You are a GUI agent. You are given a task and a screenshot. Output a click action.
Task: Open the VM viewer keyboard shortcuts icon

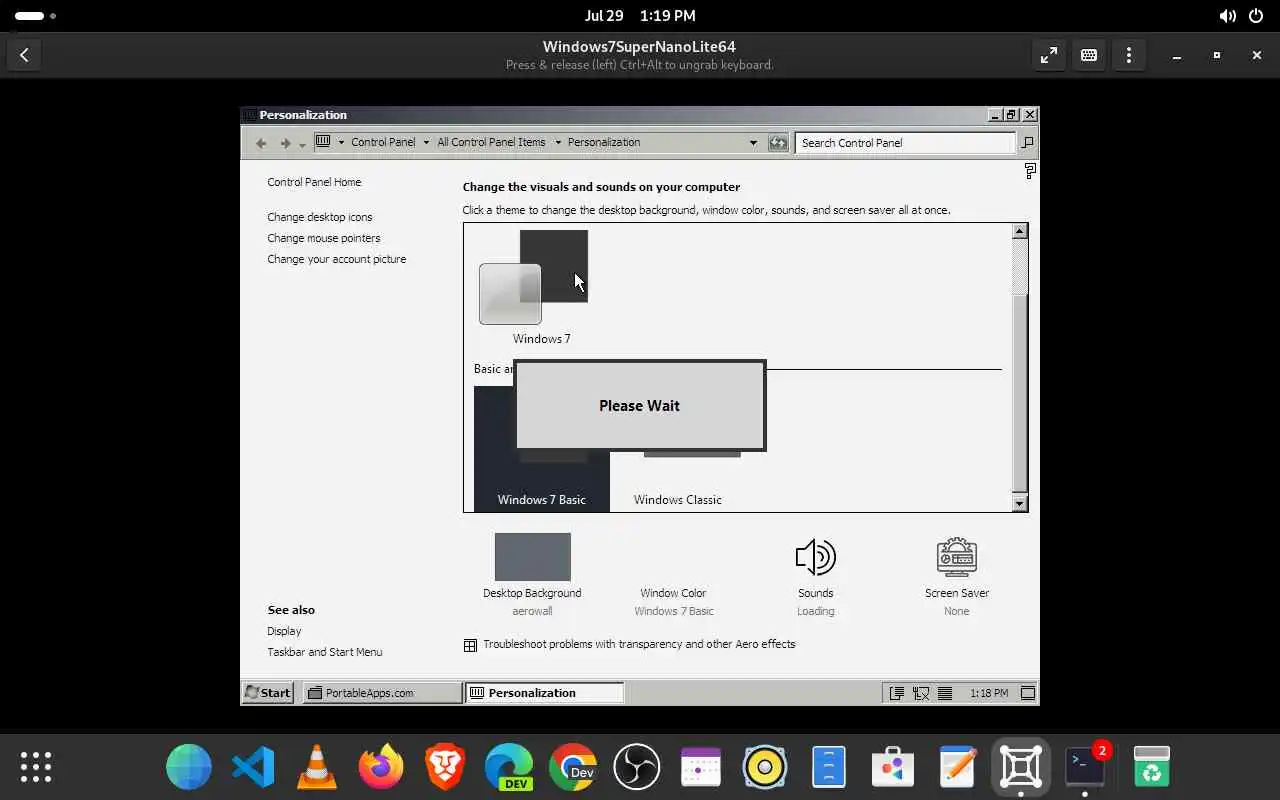[x=1089, y=56]
